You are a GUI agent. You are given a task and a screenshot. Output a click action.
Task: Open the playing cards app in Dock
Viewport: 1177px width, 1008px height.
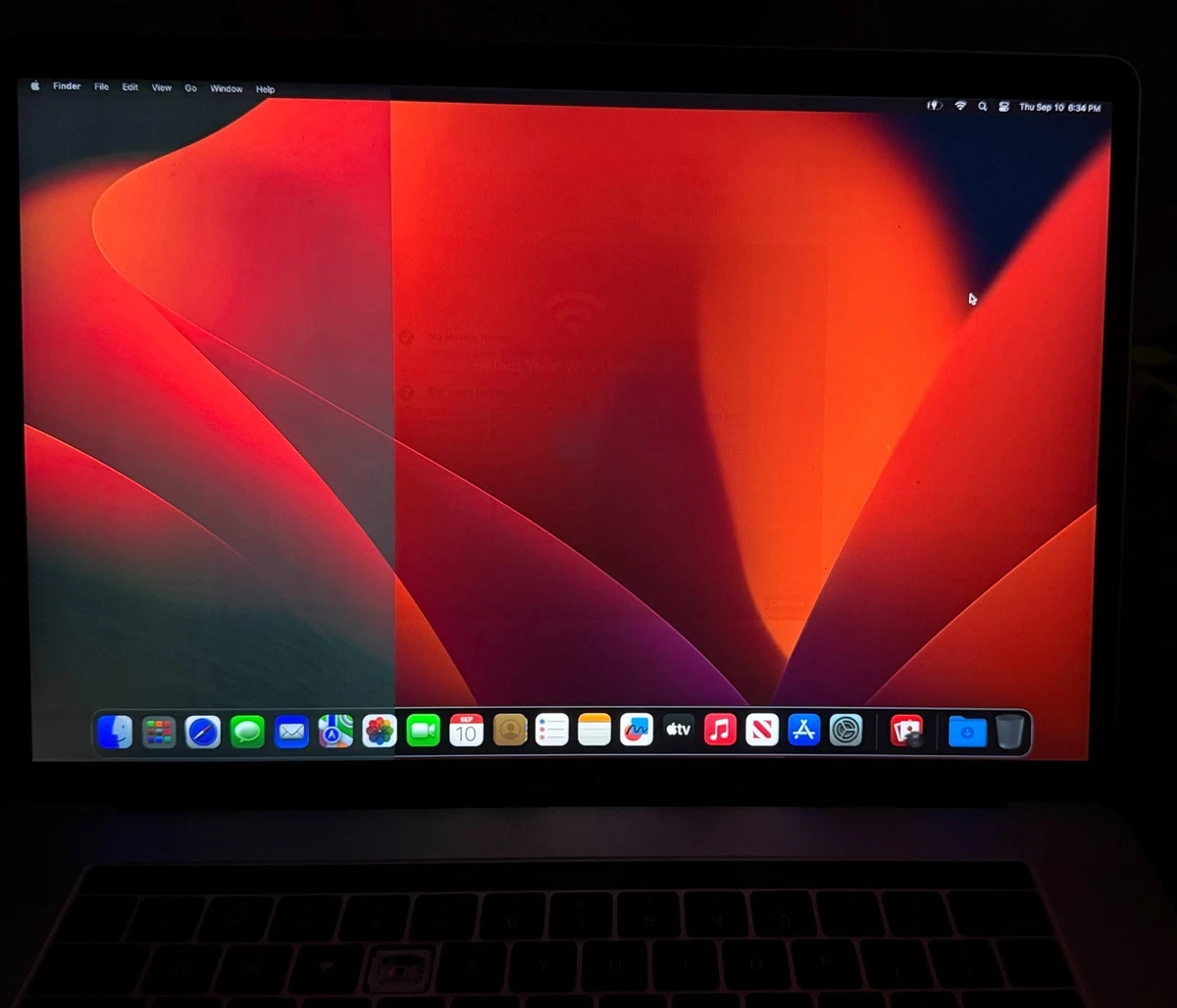(x=906, y=731)
